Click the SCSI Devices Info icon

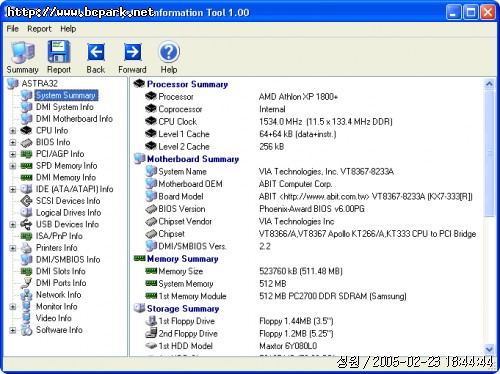tap(26, 201)
